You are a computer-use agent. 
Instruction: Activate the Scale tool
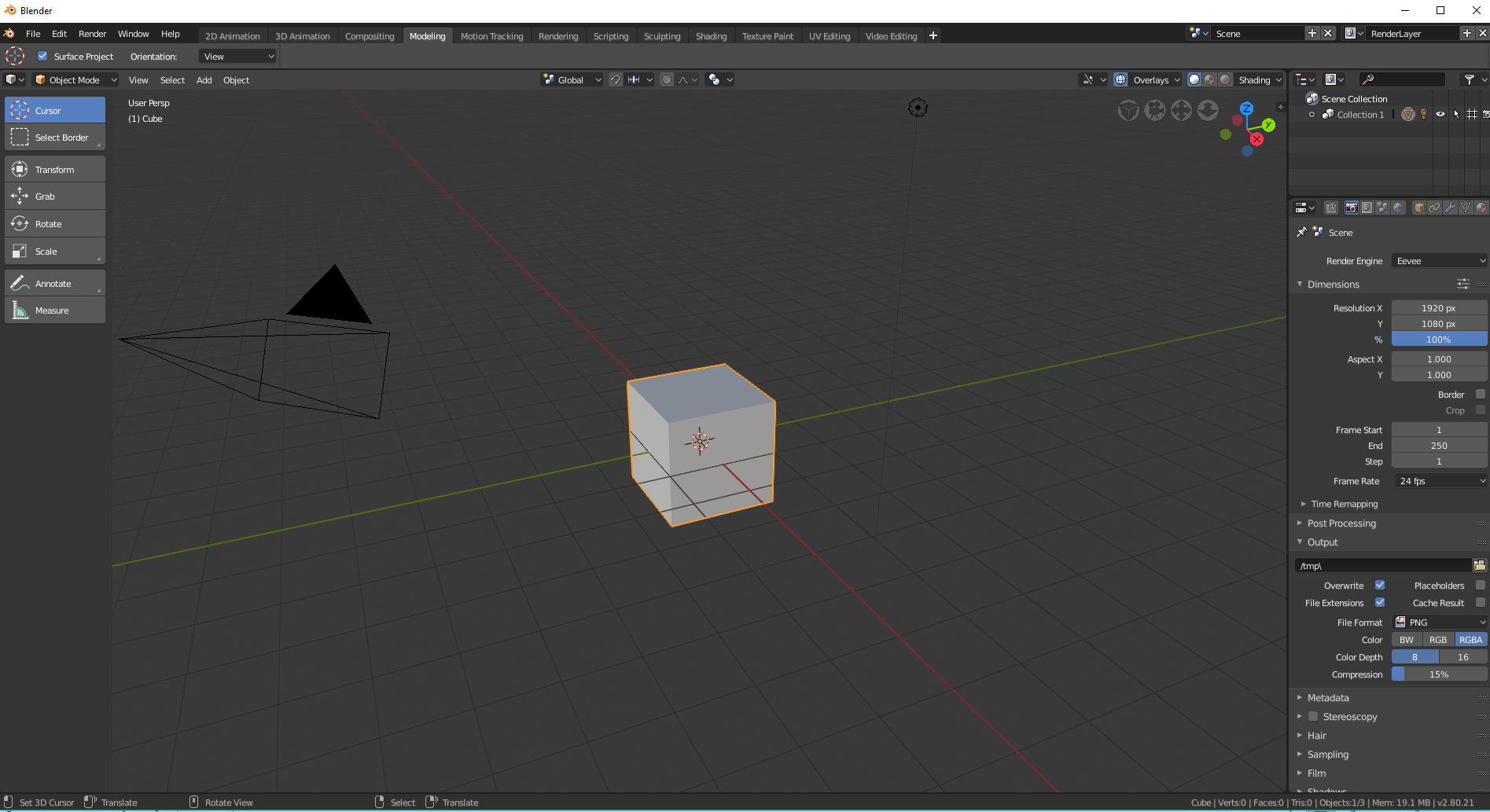pyautogui.click(x=55, y=252)
